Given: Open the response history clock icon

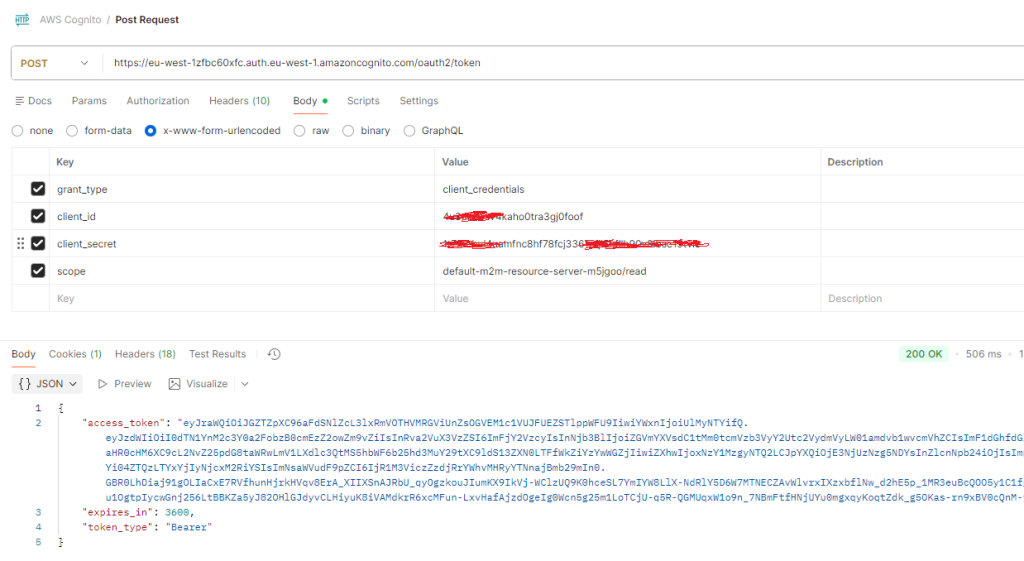Looking at the screenshot, I should click(x=274, y=354).
